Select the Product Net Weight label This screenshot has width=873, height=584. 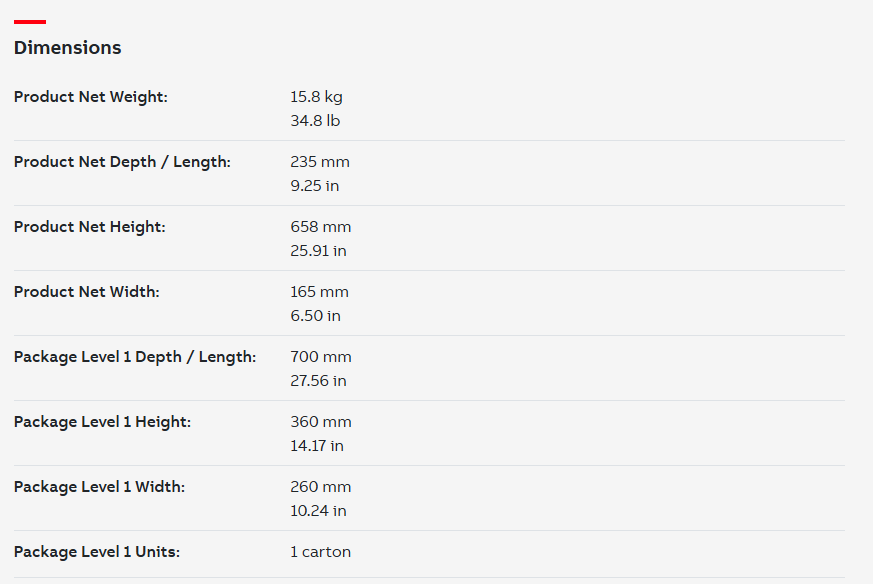[91, 97]
